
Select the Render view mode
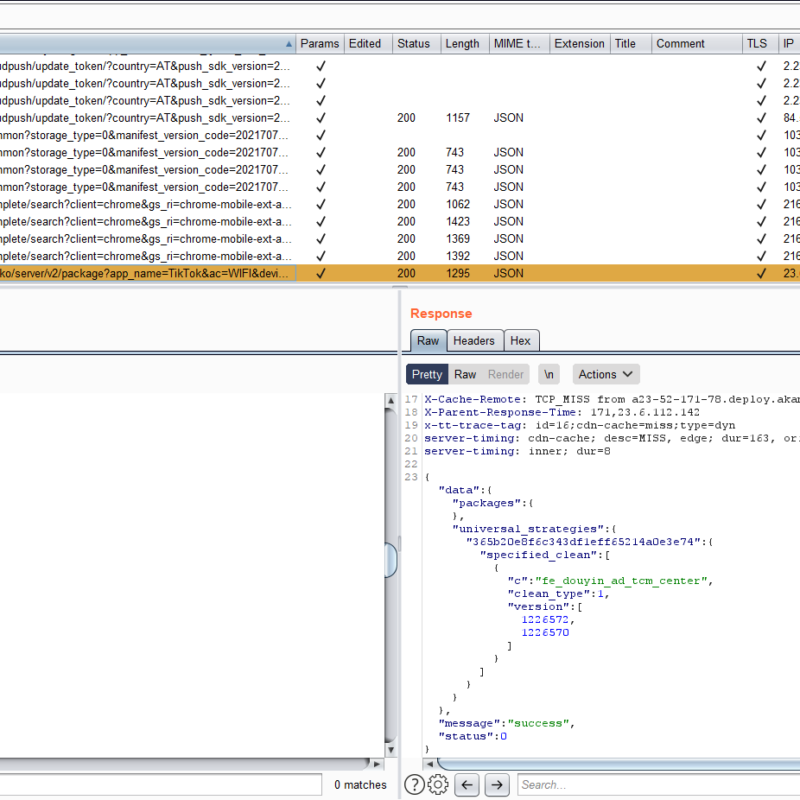click(506, 374)
